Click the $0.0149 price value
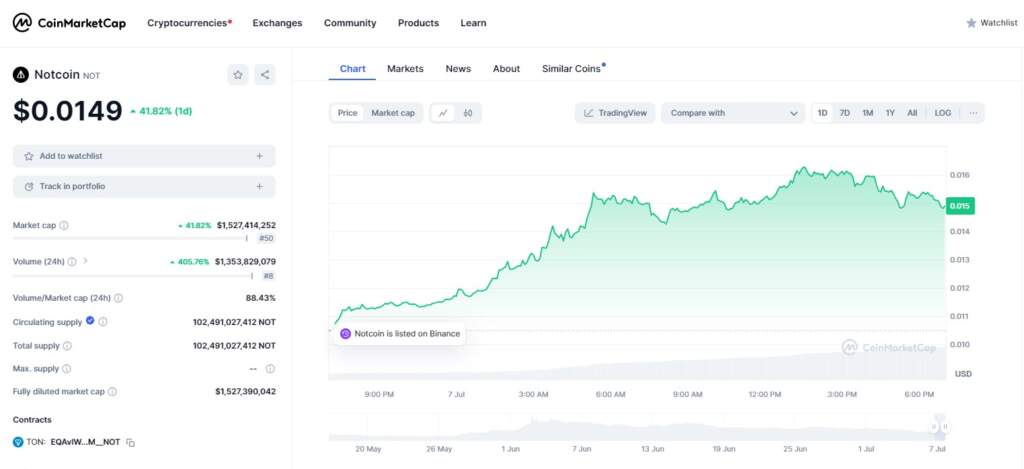This screenshot has width=1024, height=469. [67, 111]
